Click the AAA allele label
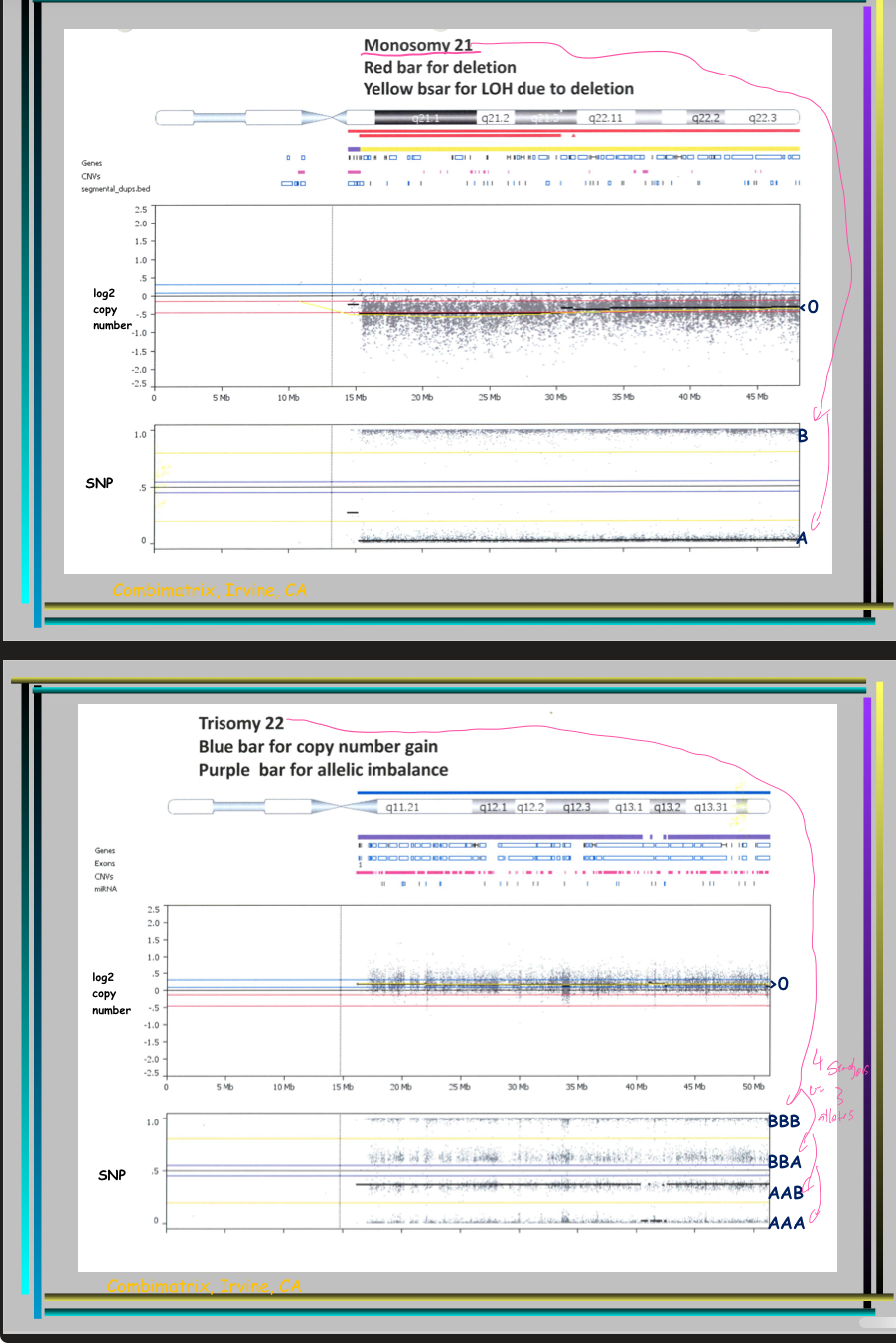Image resolution: width=896 pixels, height=1343 pixels. tap(786, 1223)
